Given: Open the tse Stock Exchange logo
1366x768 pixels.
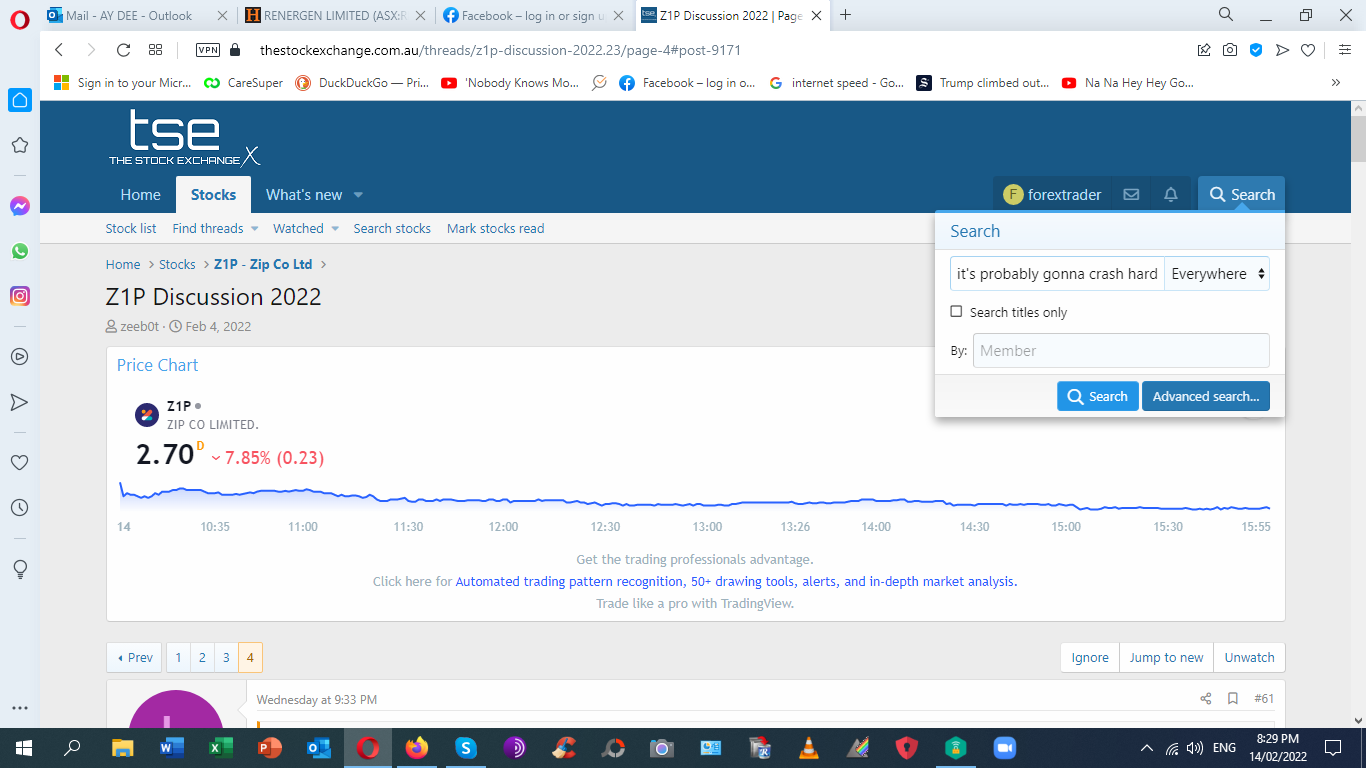Looking at the screenshot, I should (184, 138).
